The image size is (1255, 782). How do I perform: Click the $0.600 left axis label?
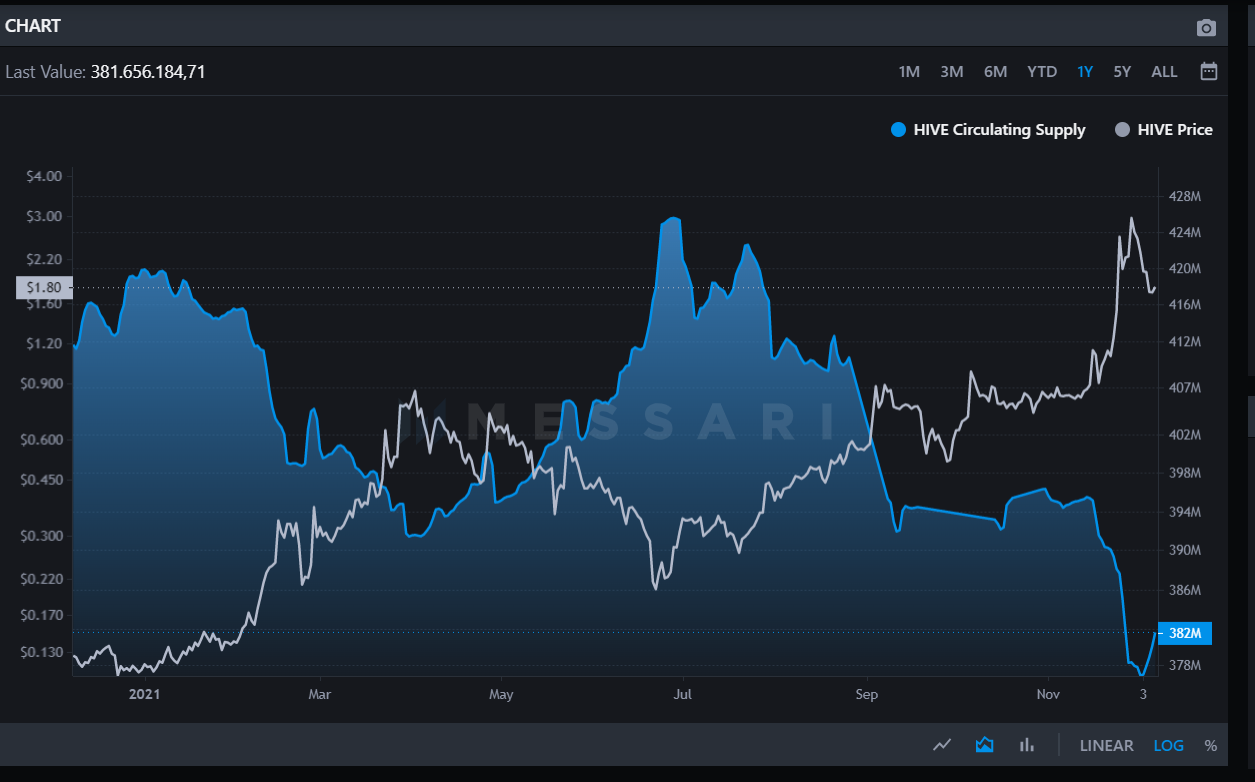(41, 439)
